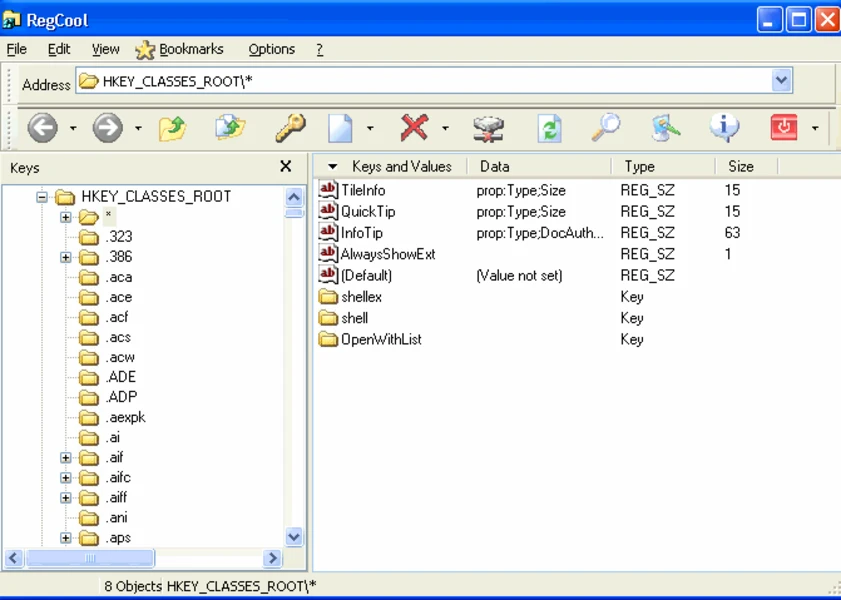This screenshot has width=841, height=600.
Task: Sort by the Type column header
Action: coord(640,167)
